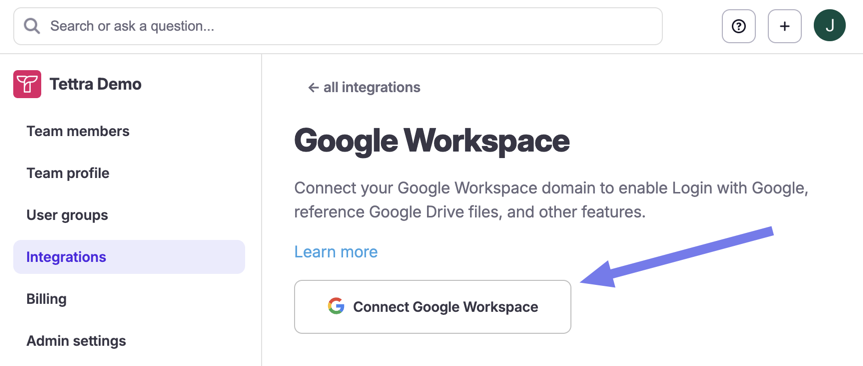Open the help question mark icon

(x=739, y=26)
